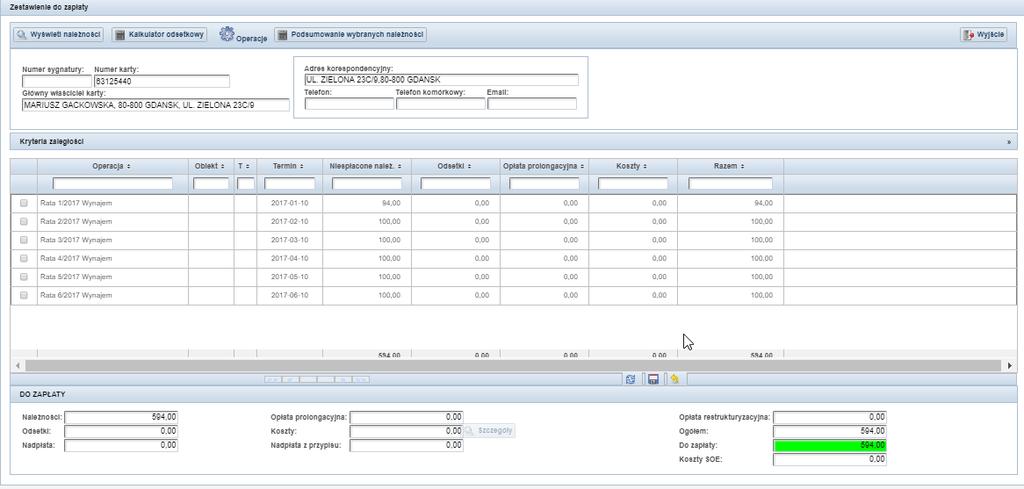Click the green Do zapłaty value field

829,445
